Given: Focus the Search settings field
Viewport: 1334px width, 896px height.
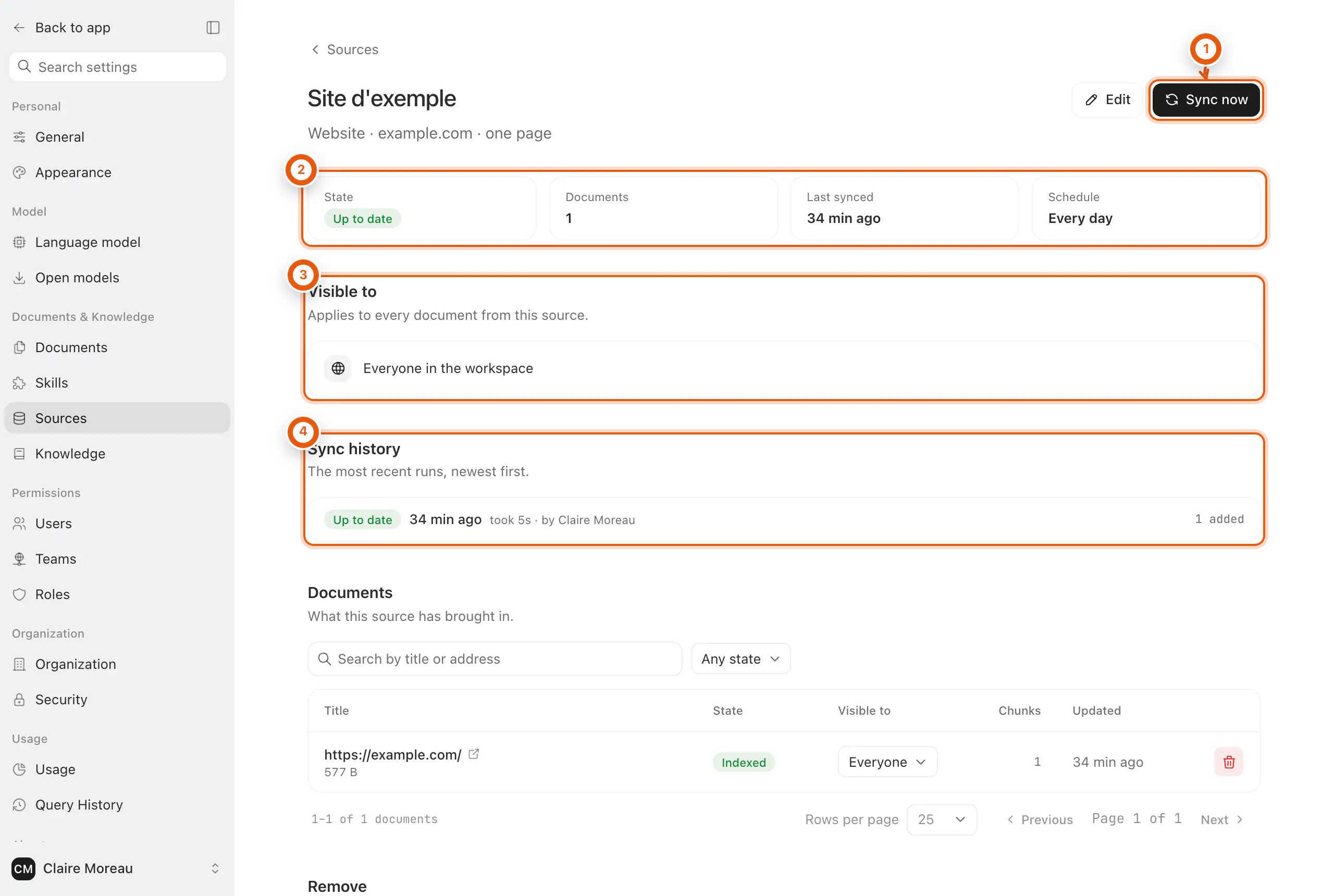Looking at the screenshot, I should pyautogui.click(x=118, y=67).
